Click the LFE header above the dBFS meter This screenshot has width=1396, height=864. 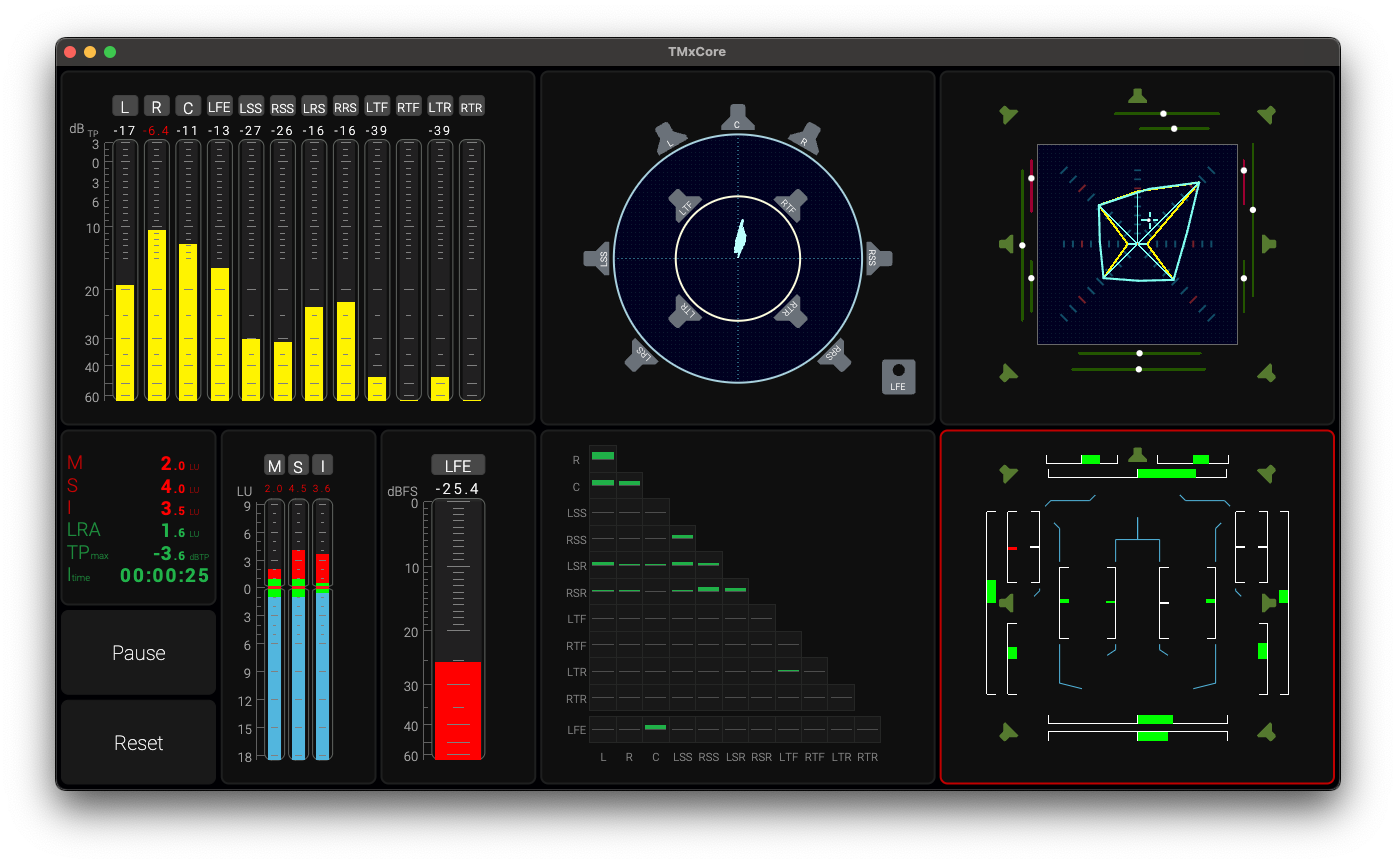coord(458,465)
